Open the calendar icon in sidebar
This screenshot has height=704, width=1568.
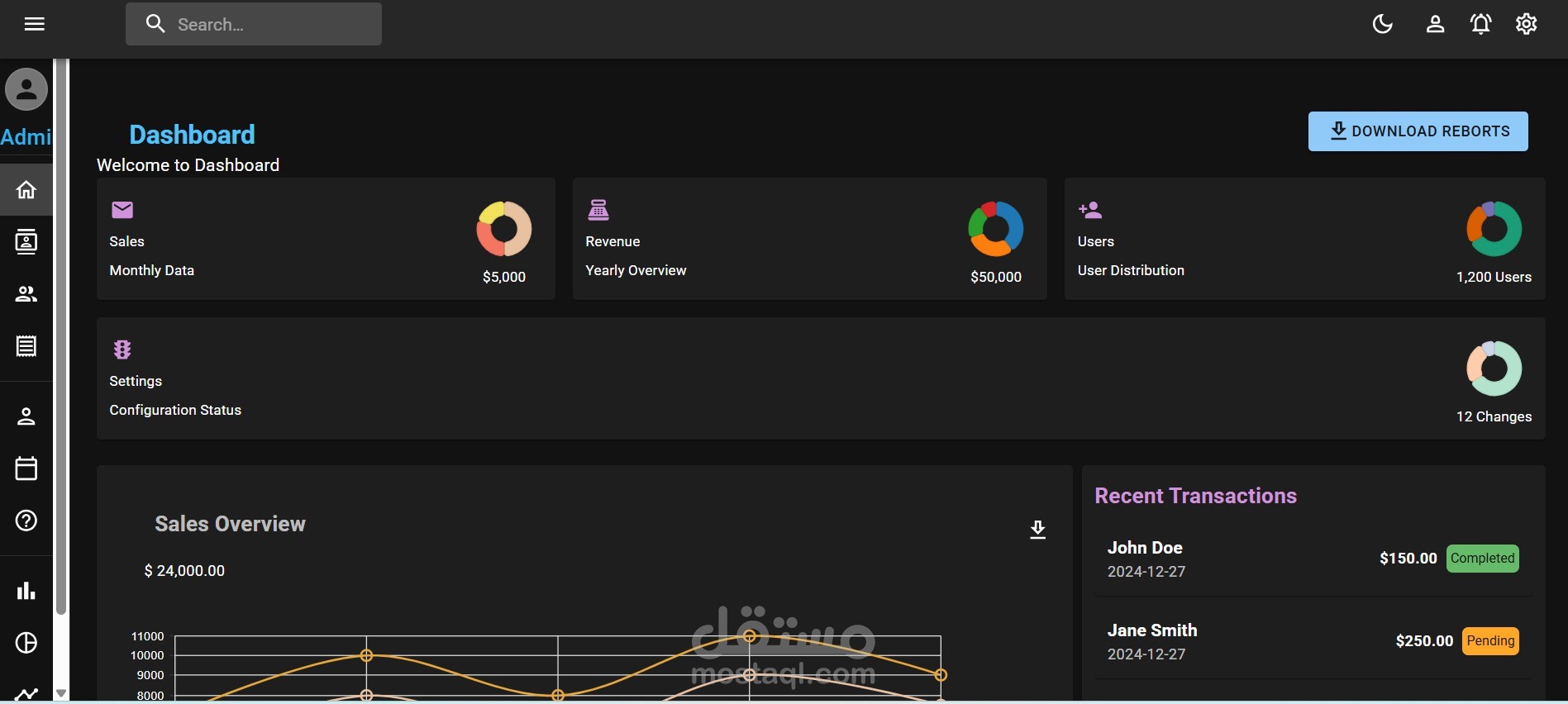point(26,469)
